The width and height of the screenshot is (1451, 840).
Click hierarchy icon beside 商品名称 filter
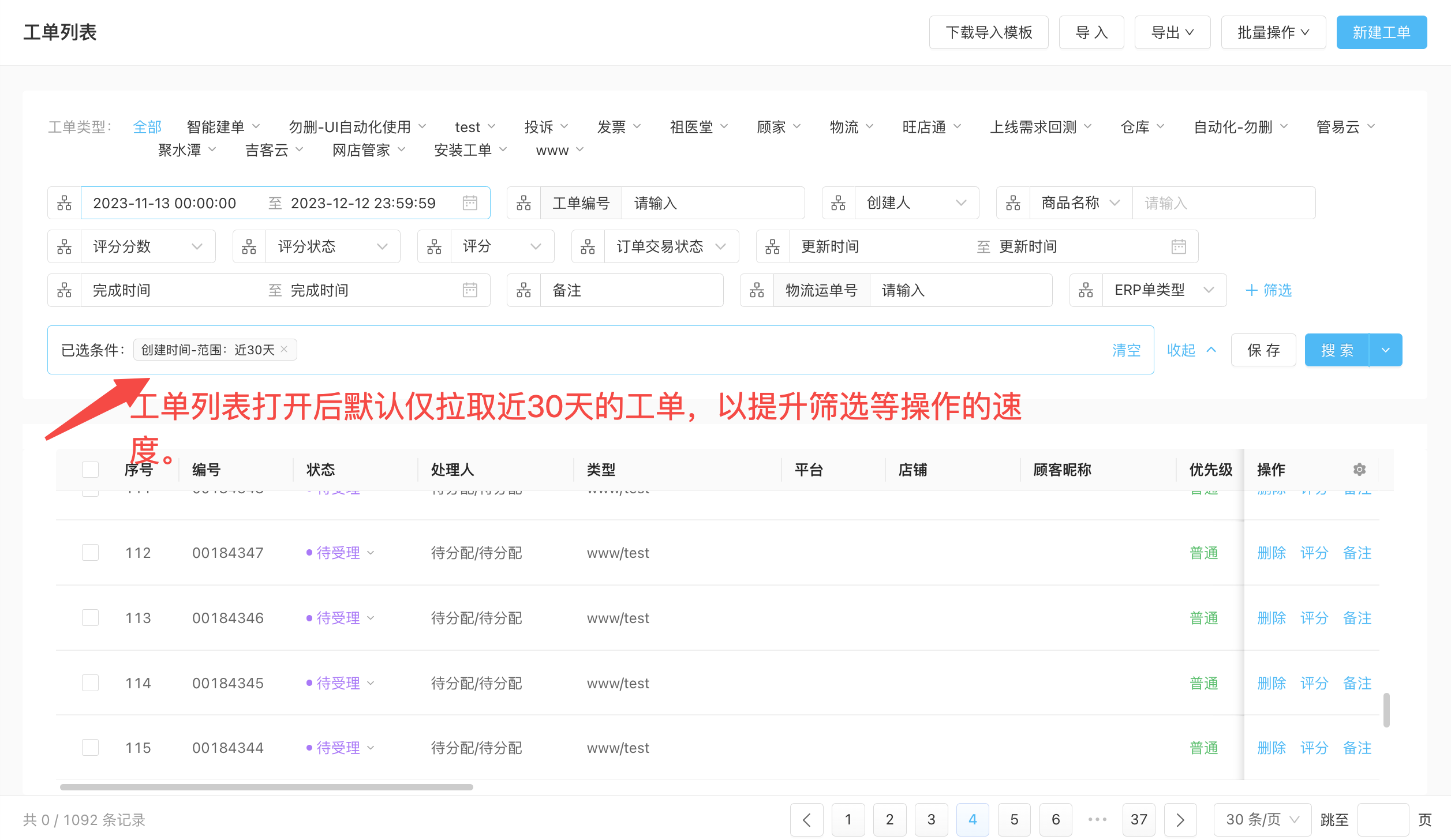(x=1013, y=203)
